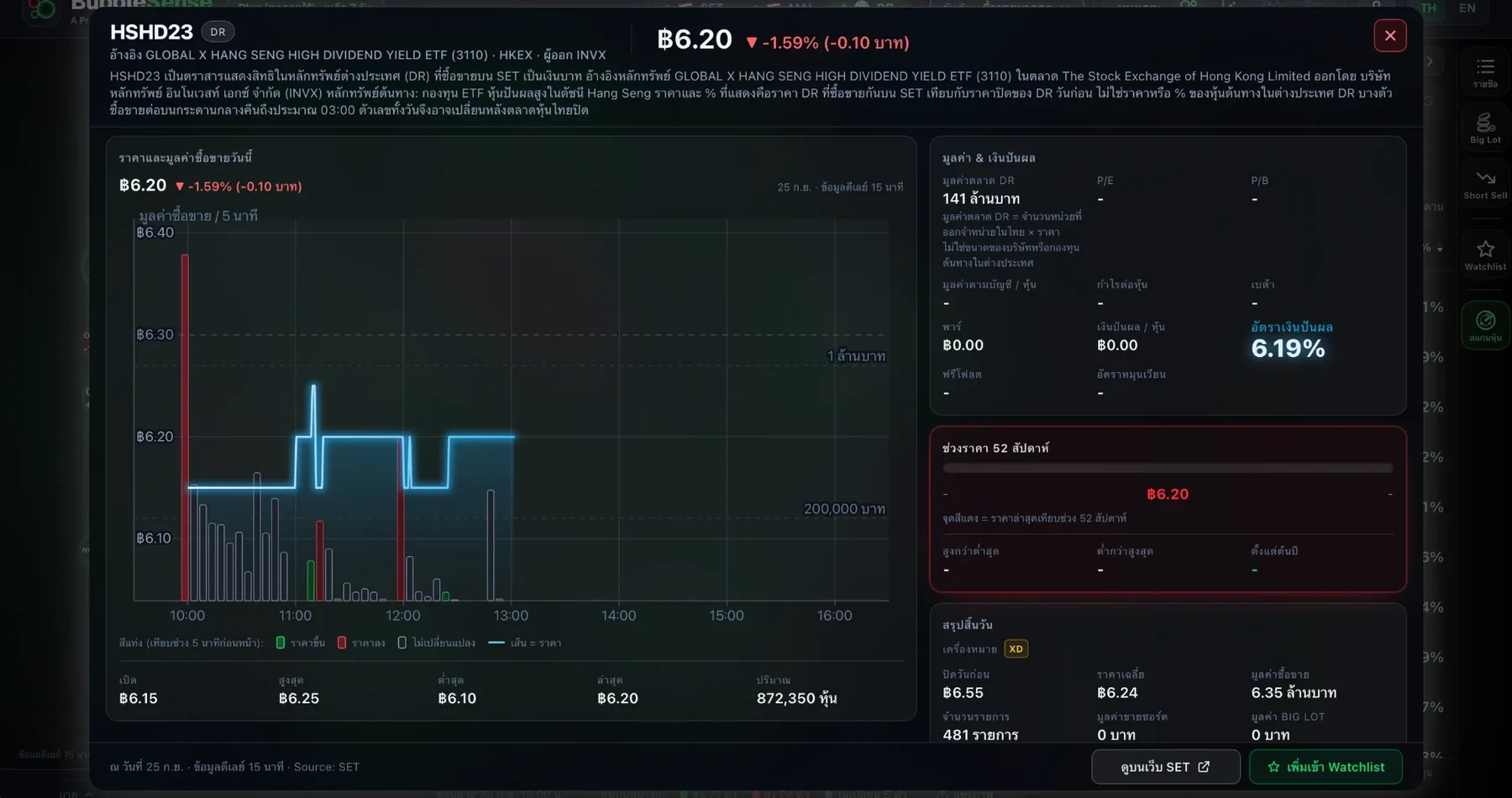
Task: Open the Short Sell sidebar icon
Action: point(1485,184)
